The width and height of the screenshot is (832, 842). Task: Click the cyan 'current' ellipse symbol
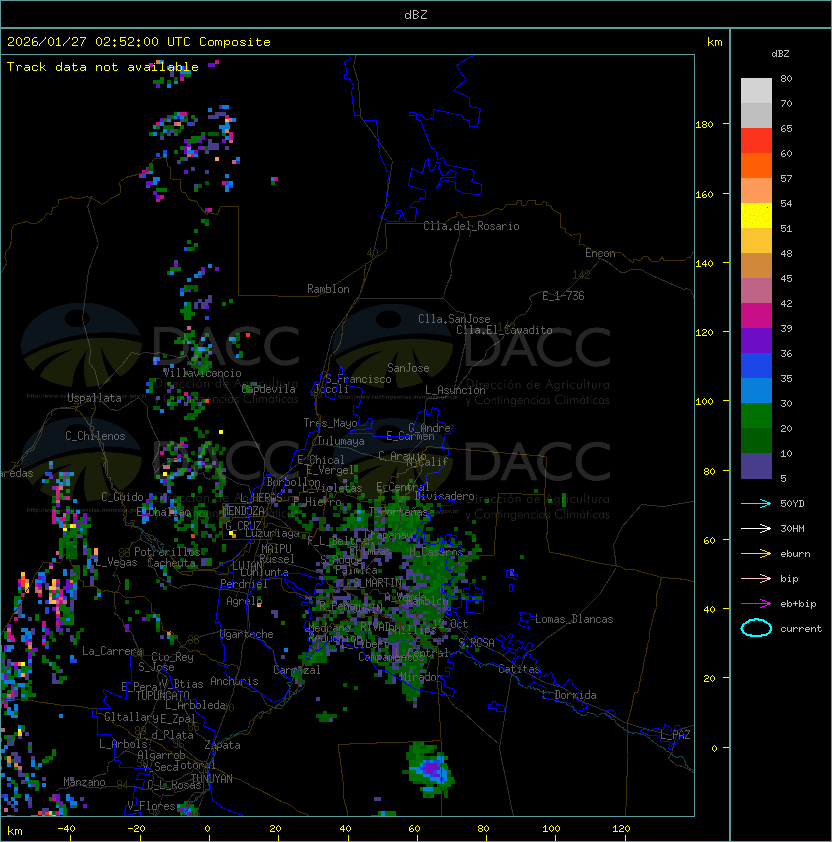pyautogui.click(x=756, y=628)
